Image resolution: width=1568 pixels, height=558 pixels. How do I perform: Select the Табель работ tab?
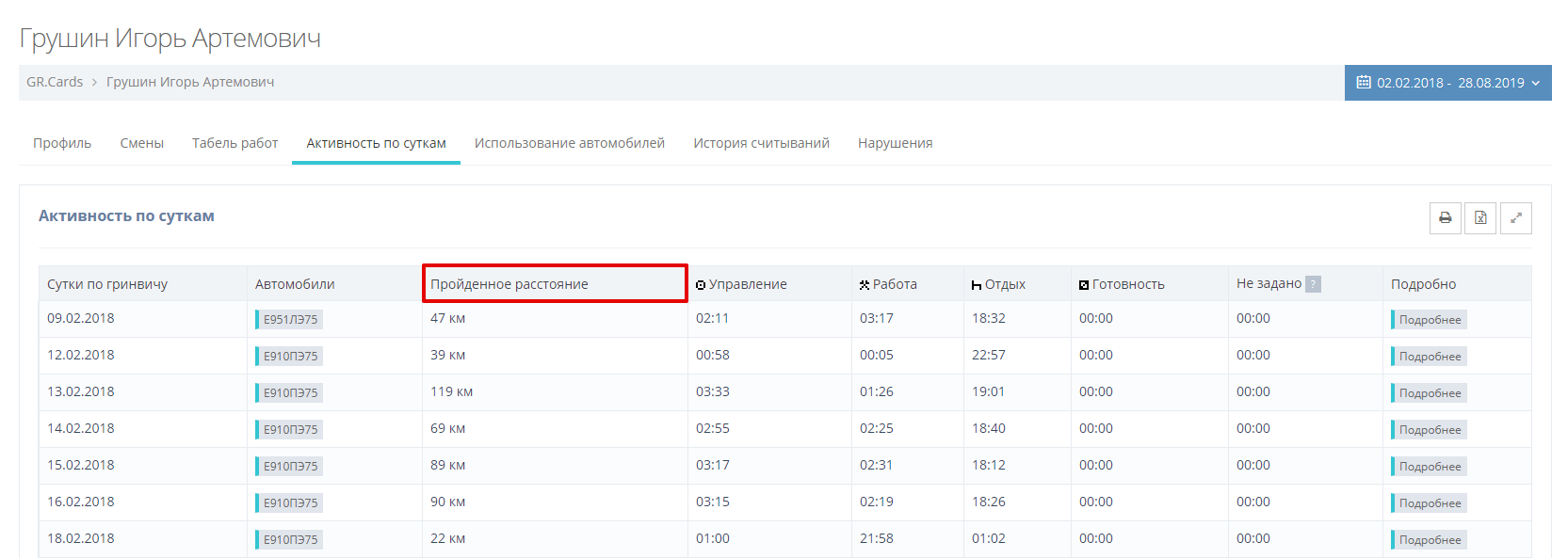click(x=234, y=143)
